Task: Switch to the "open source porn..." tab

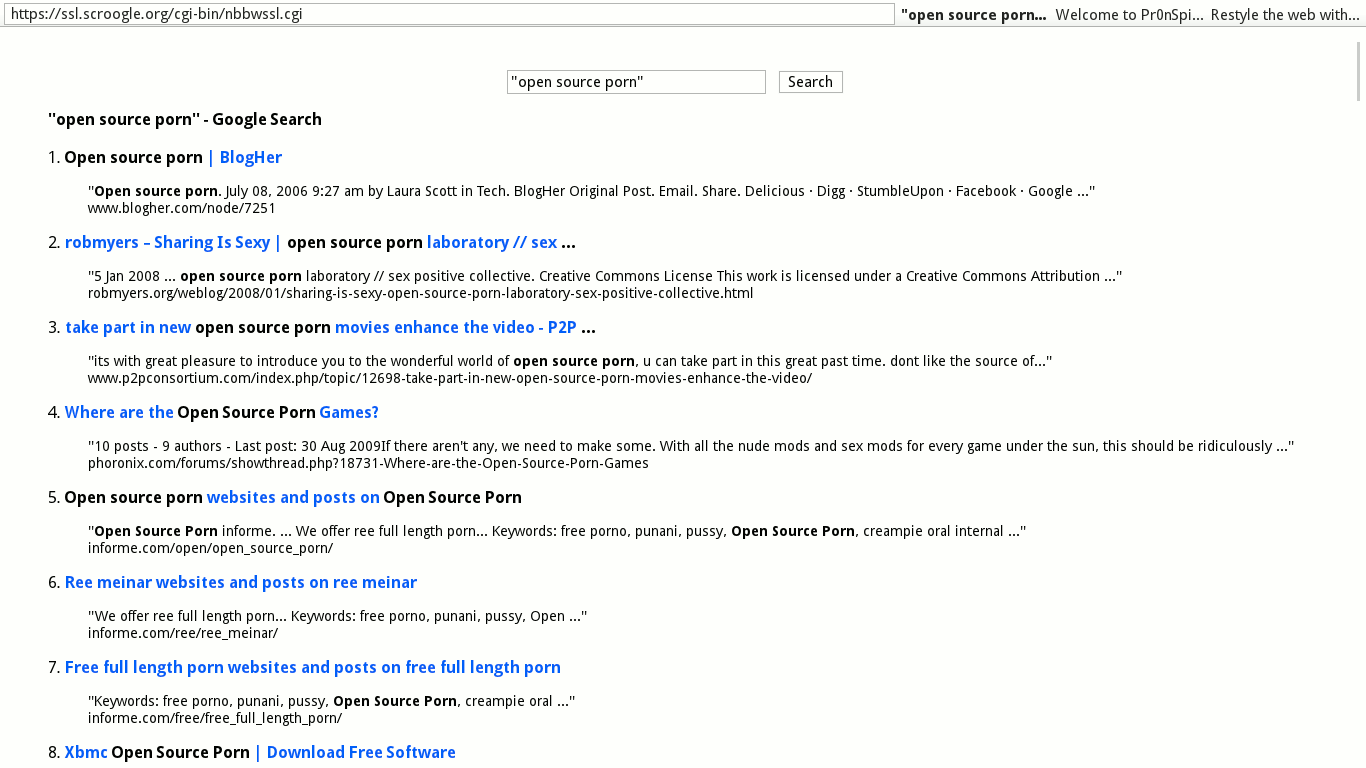Action: pyautogui.click(x=973, y=15)
